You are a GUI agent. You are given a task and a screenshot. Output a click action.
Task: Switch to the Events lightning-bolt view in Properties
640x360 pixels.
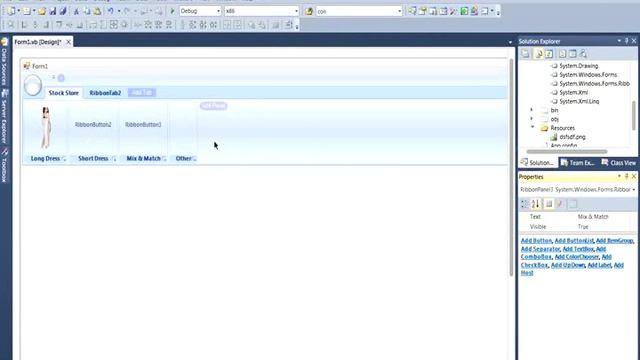560,204
